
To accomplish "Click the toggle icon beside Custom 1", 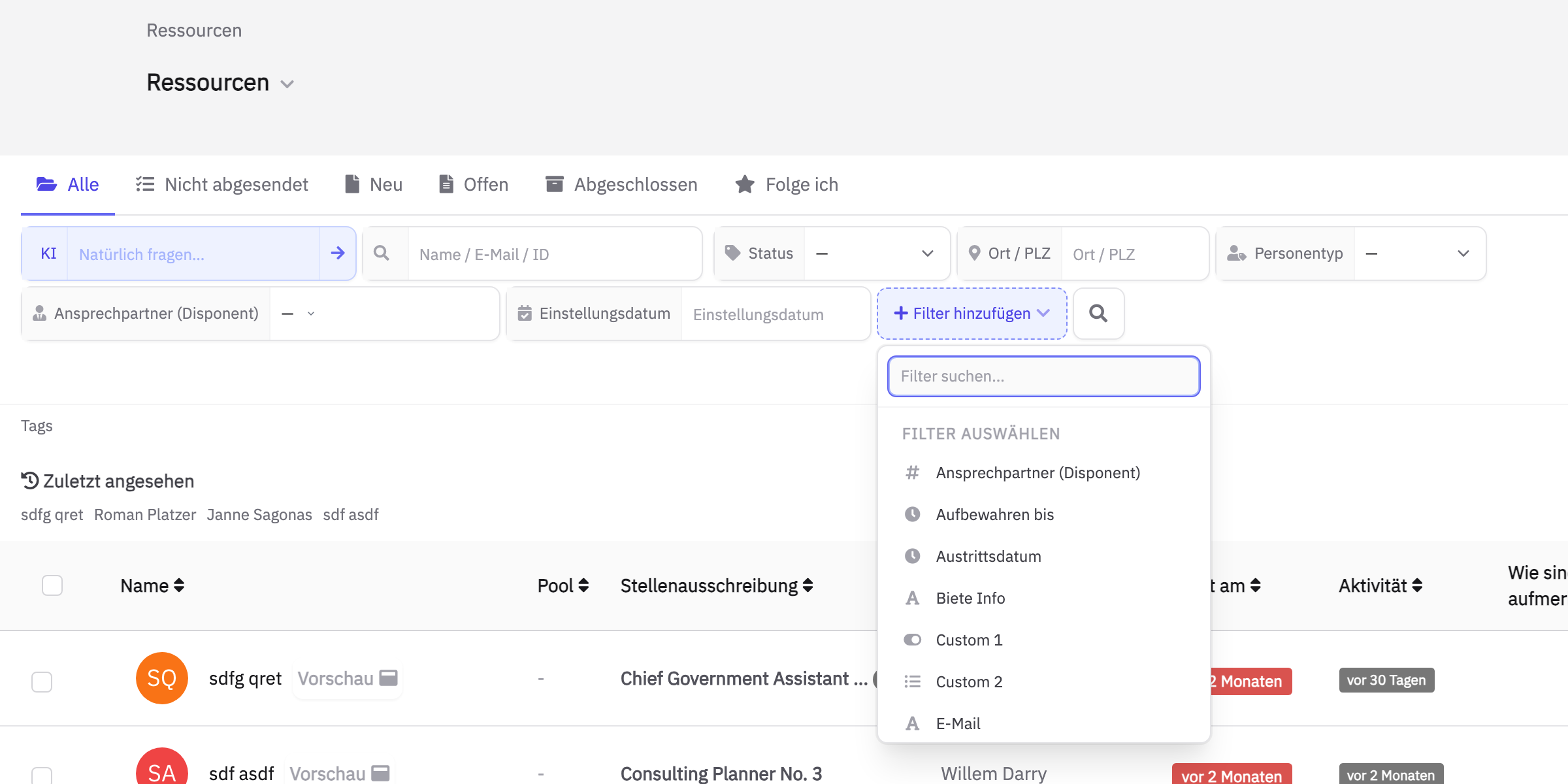I will (912, 640).
